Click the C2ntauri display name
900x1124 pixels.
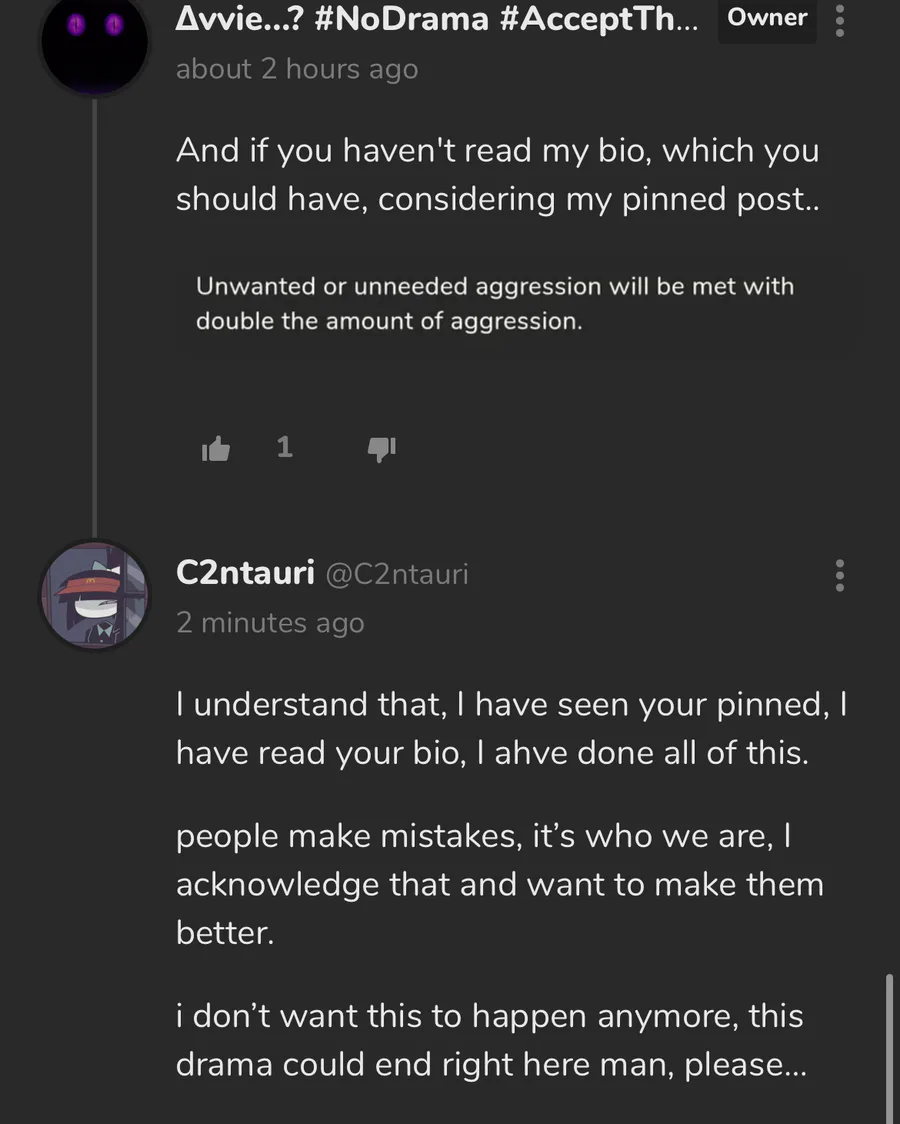click(x=245, y=573)
